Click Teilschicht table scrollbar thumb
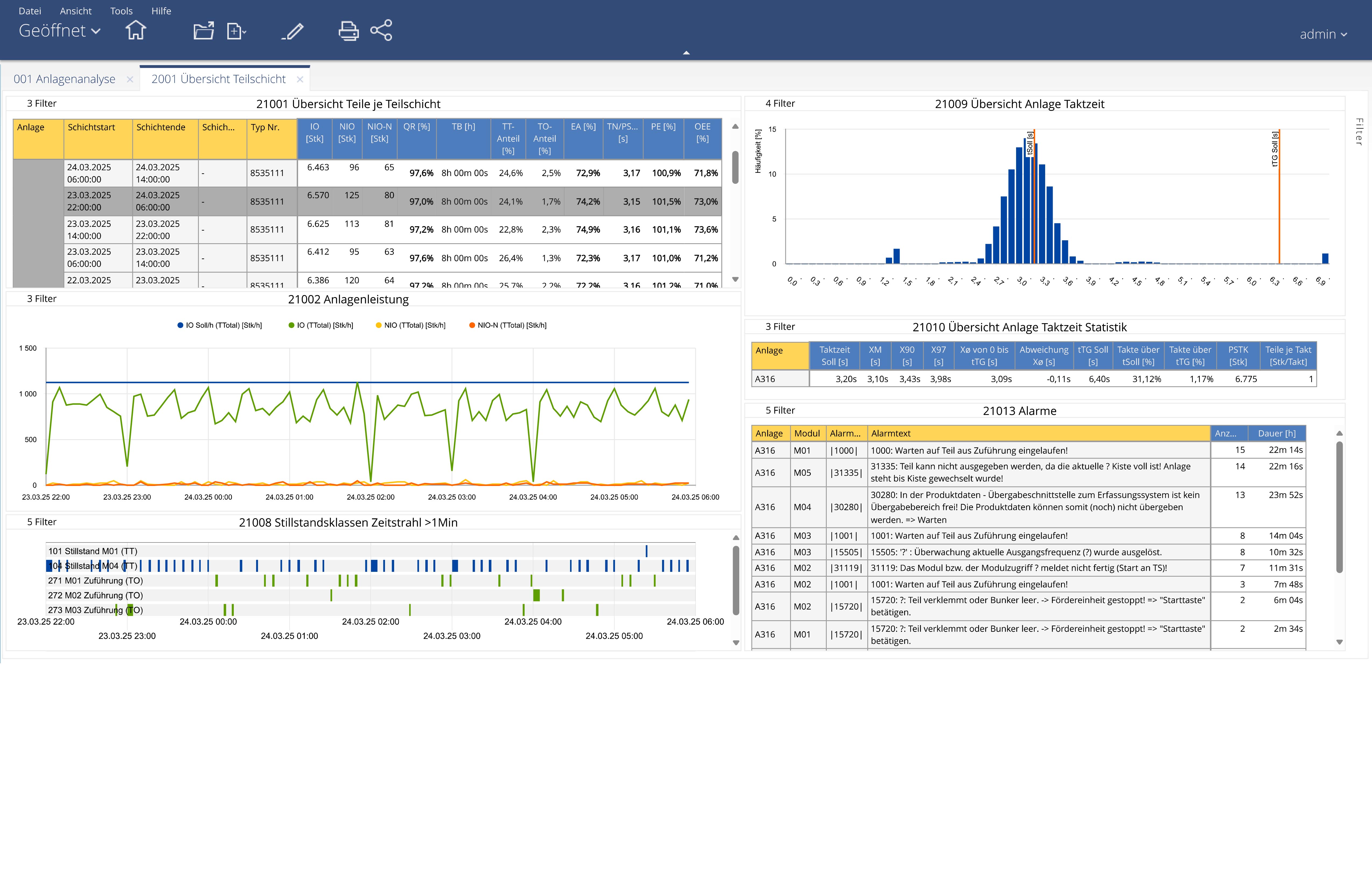The image size is (1372, 888). pyautogui.click(x=735, y=167)
